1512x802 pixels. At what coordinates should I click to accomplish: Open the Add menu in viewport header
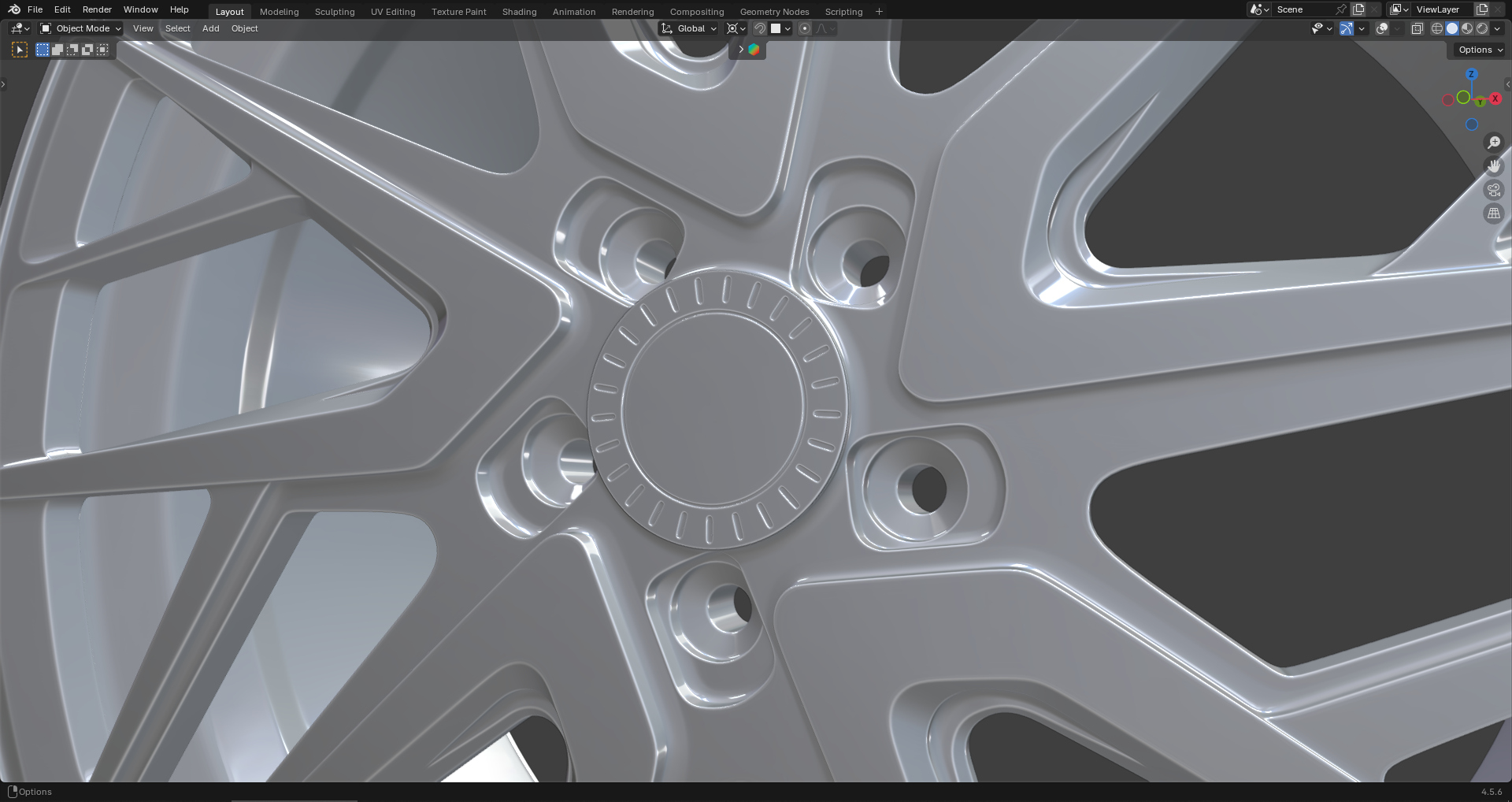(210, 28)
